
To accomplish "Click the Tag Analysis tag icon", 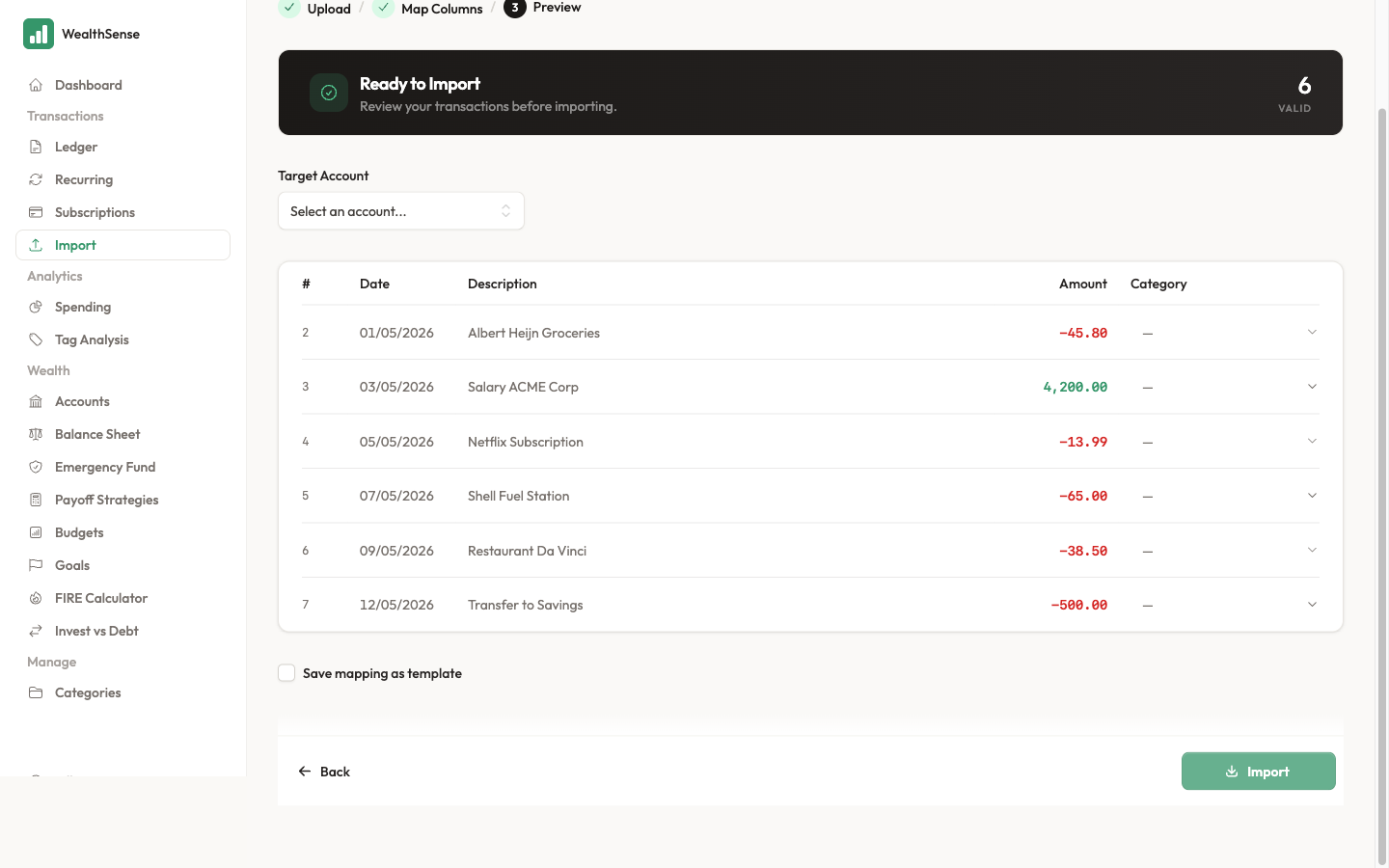I will coord(36,339).
